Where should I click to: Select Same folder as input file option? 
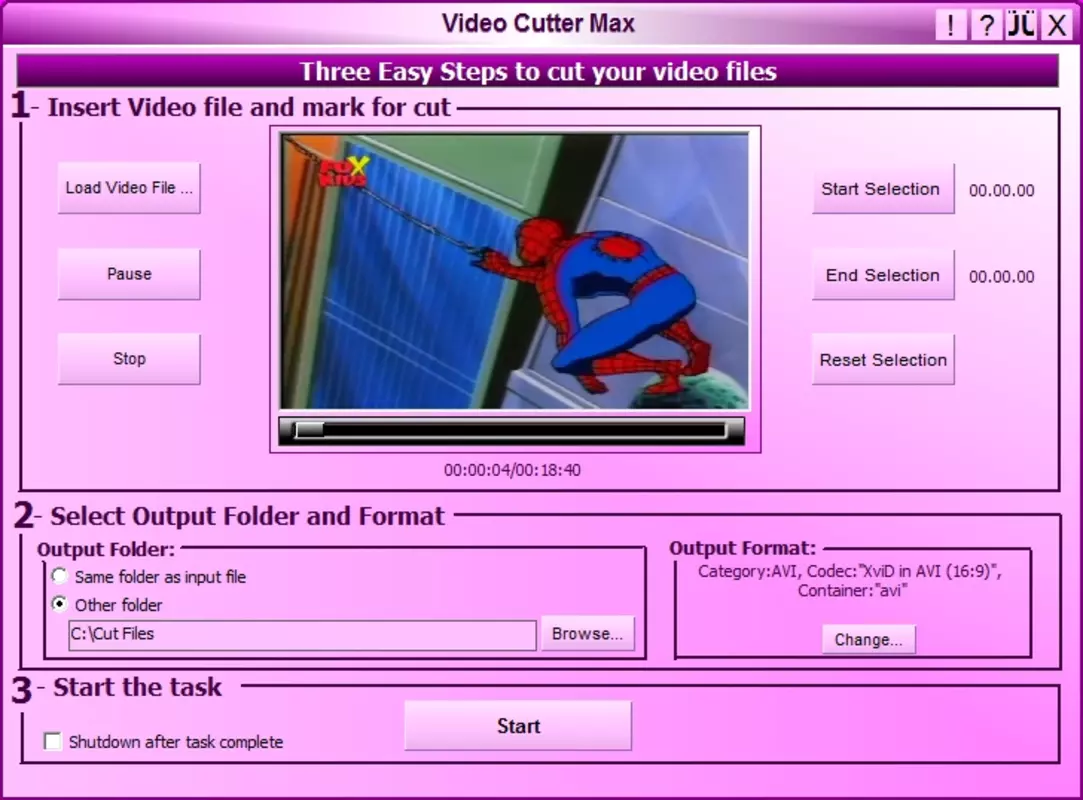(60, 576)
